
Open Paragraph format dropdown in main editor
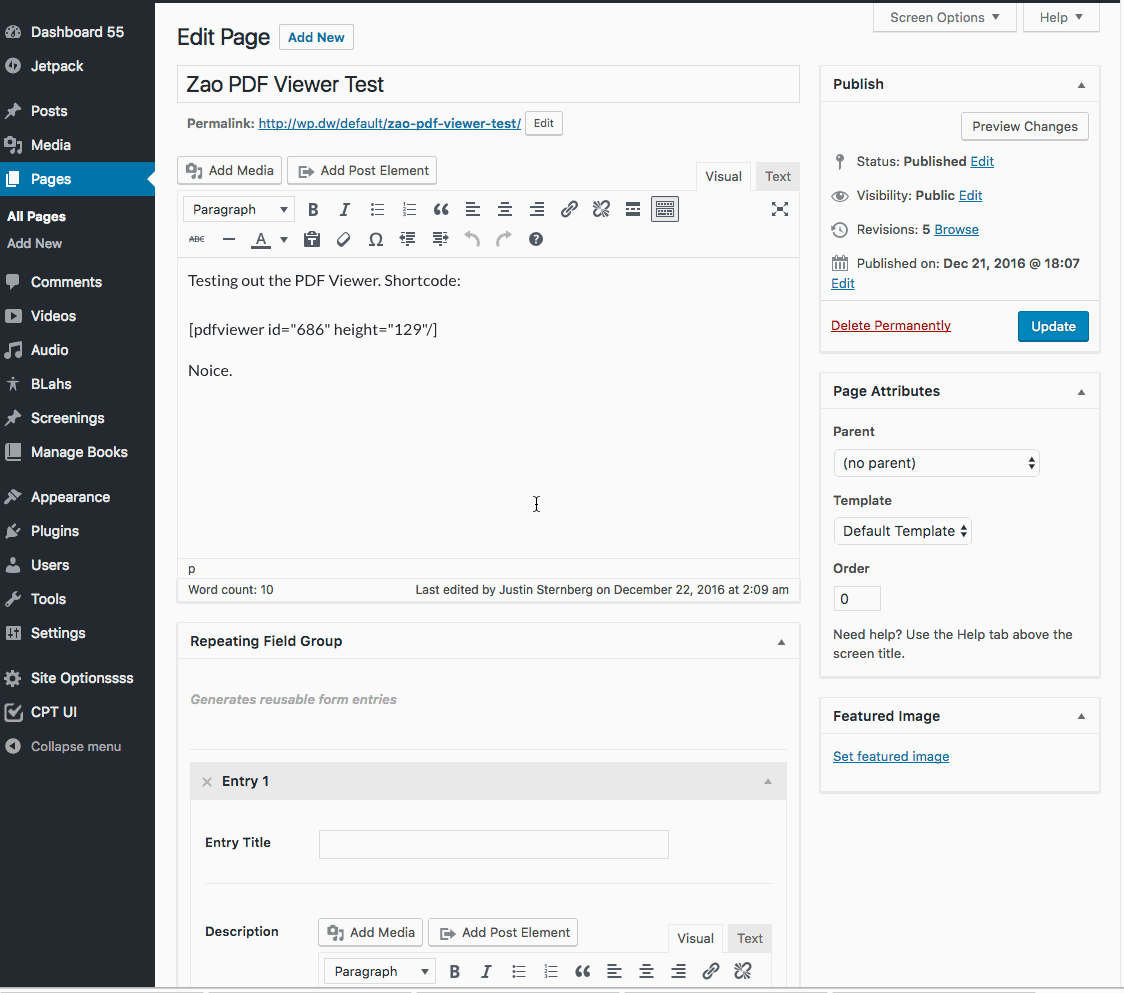point(239,209)
